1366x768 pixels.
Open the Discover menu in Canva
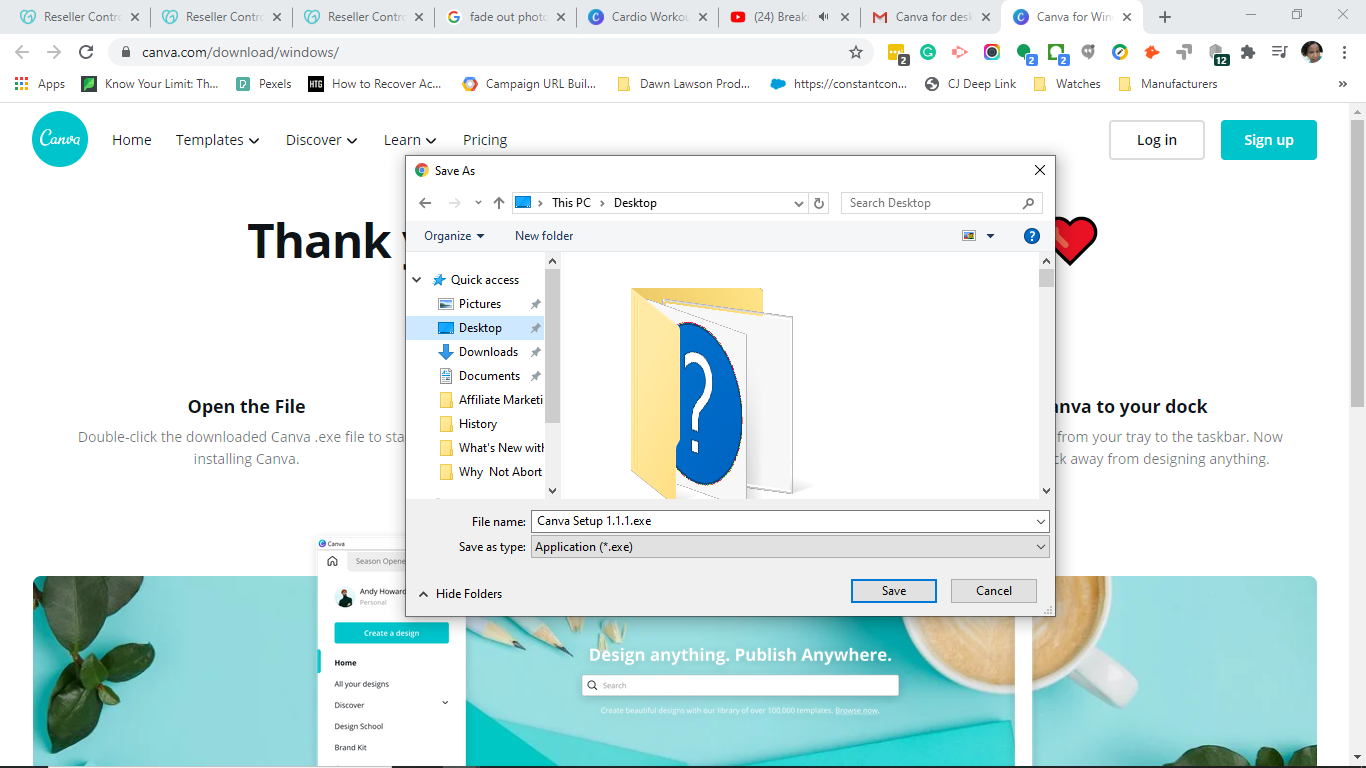coord(322,140)
